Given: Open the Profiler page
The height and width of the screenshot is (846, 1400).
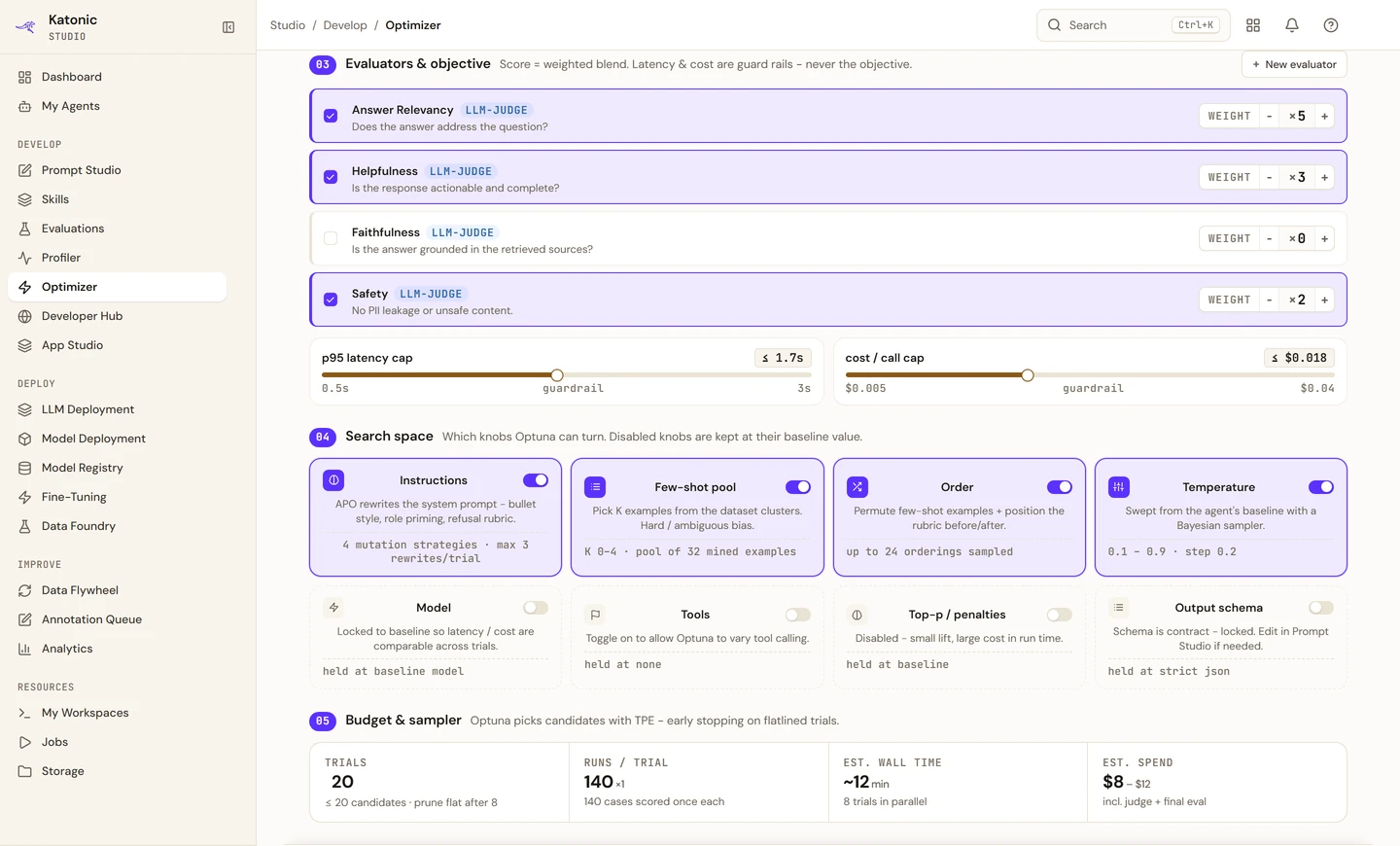Looking at the screenshot, I should 117,258.
